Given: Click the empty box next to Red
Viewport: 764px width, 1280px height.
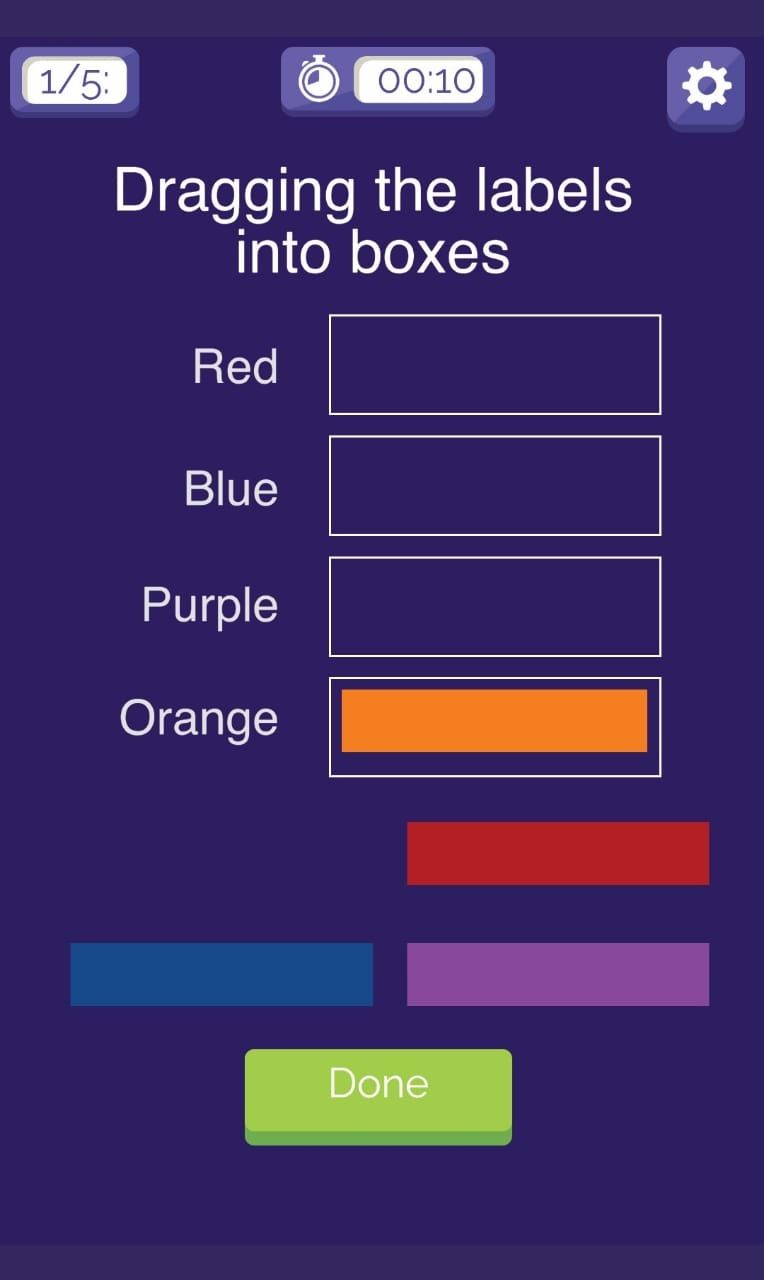Looking at the screenshot, I should pyautogui.click(x=495, y=364).
